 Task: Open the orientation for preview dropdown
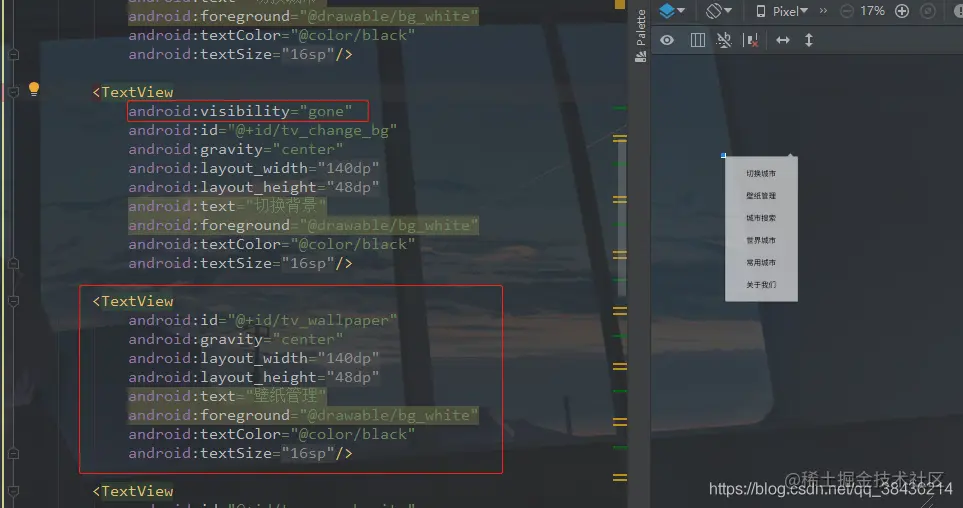coord(719,10)
